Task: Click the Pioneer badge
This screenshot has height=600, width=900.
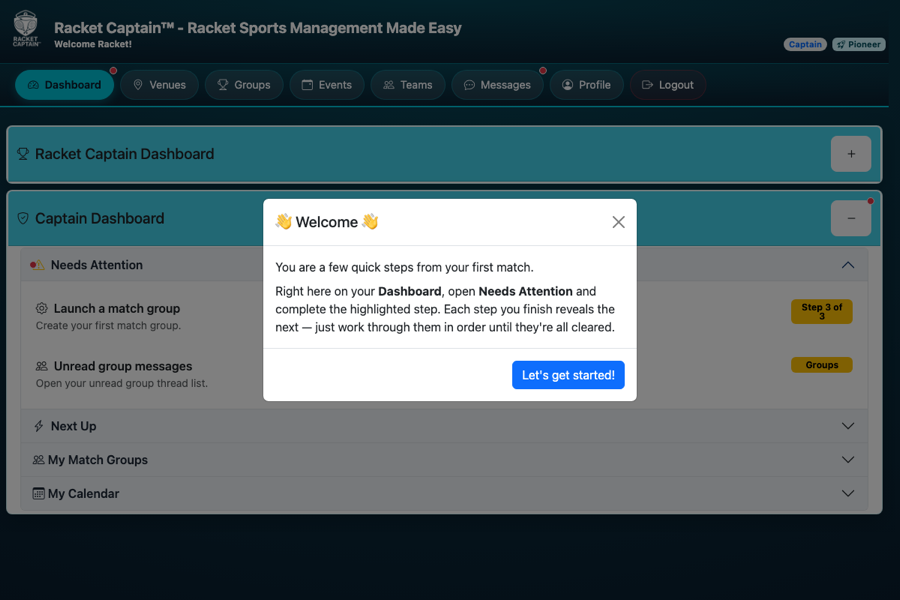Action: pyautogui.click(x=859, y=44)
